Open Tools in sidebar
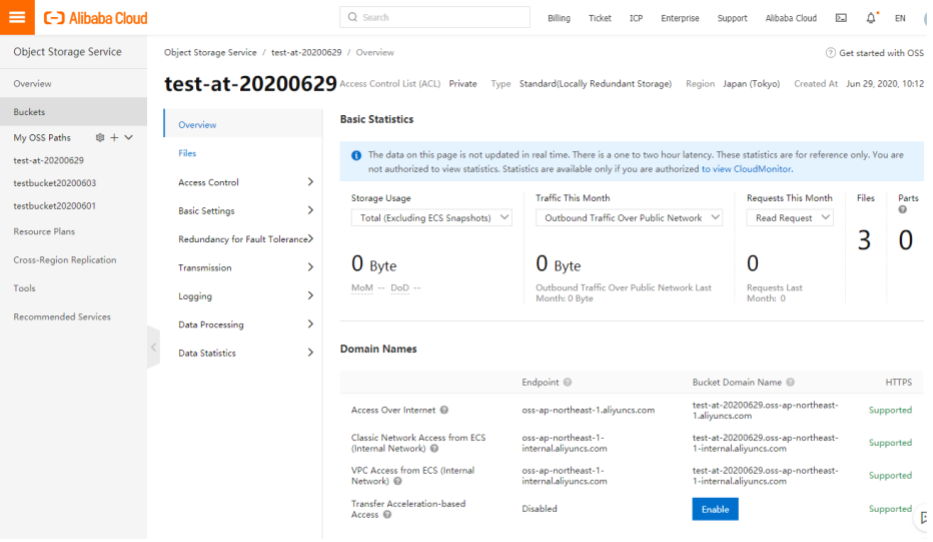Image resolution: width=933 pixels, height=542 pixels. [24, 289]
